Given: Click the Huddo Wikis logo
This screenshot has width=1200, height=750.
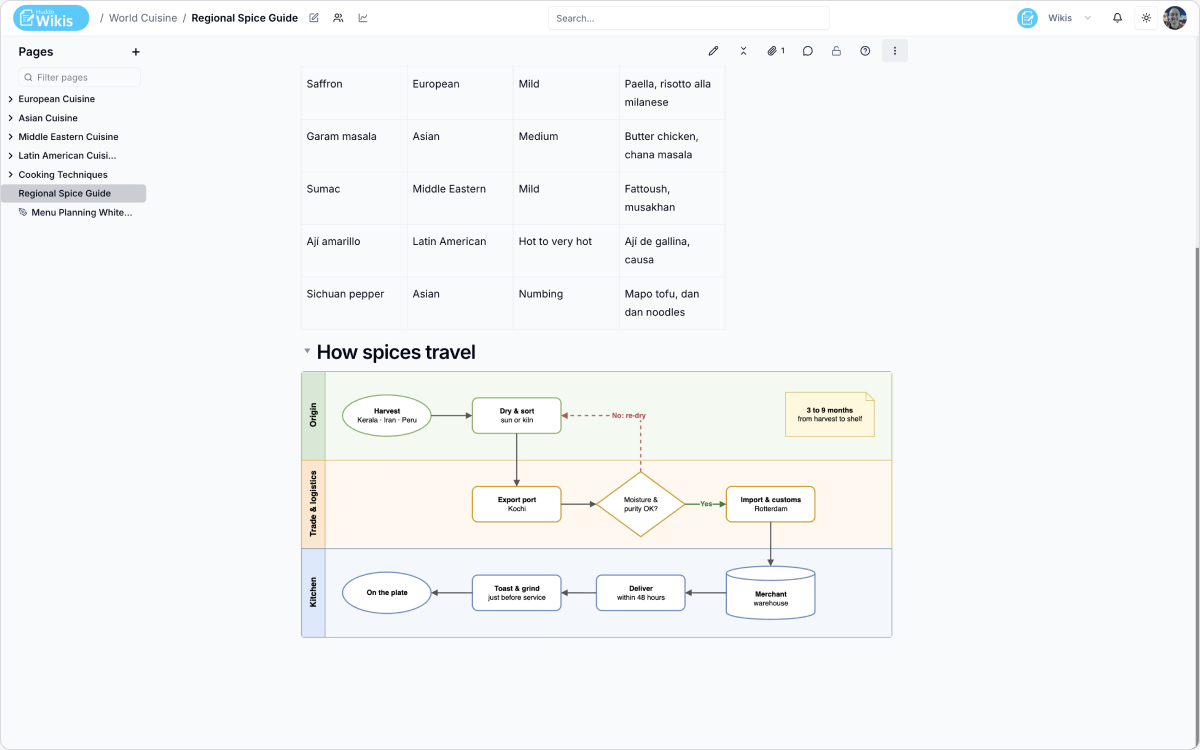Looking at the screenshot, I should (51, 18).
